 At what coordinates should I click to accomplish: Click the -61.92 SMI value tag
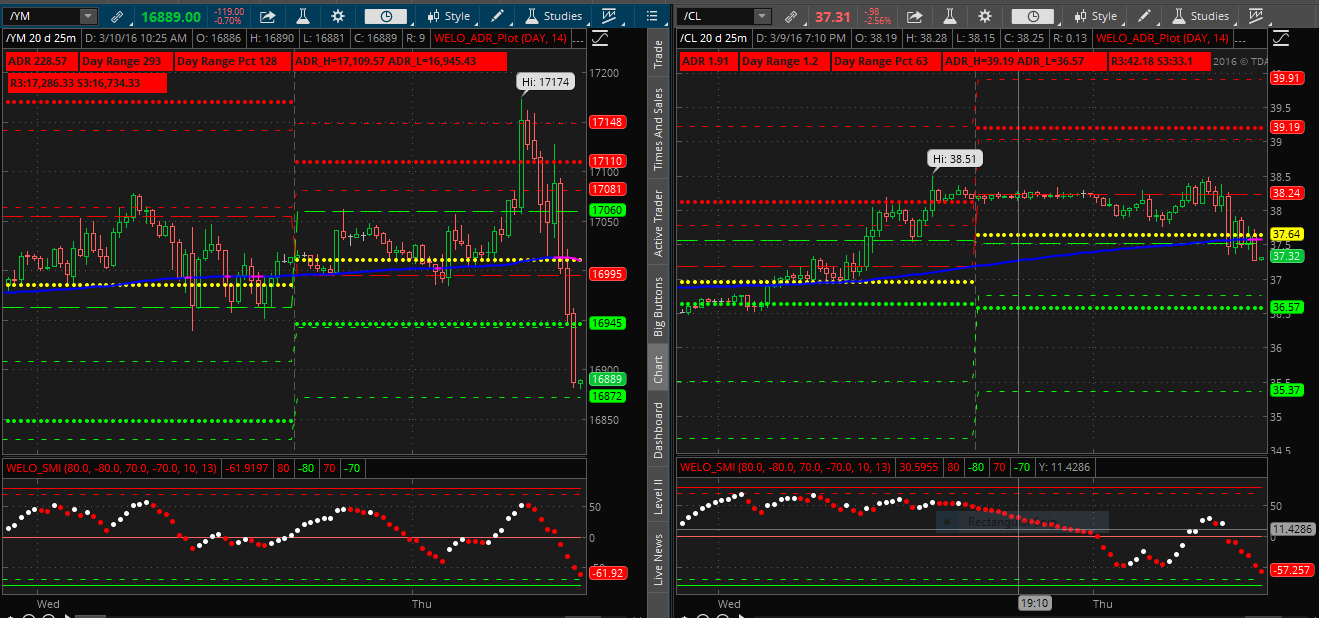tap(607, 573)
